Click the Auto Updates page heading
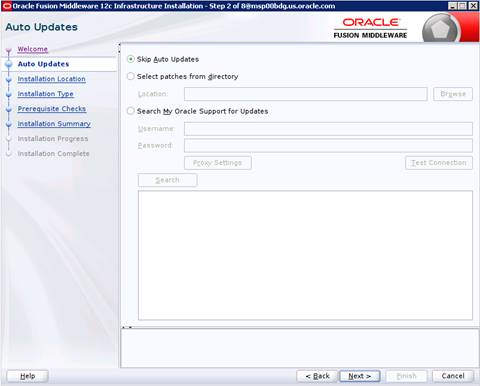The height and width of the screenshot is (386, 480). [41, 27]
